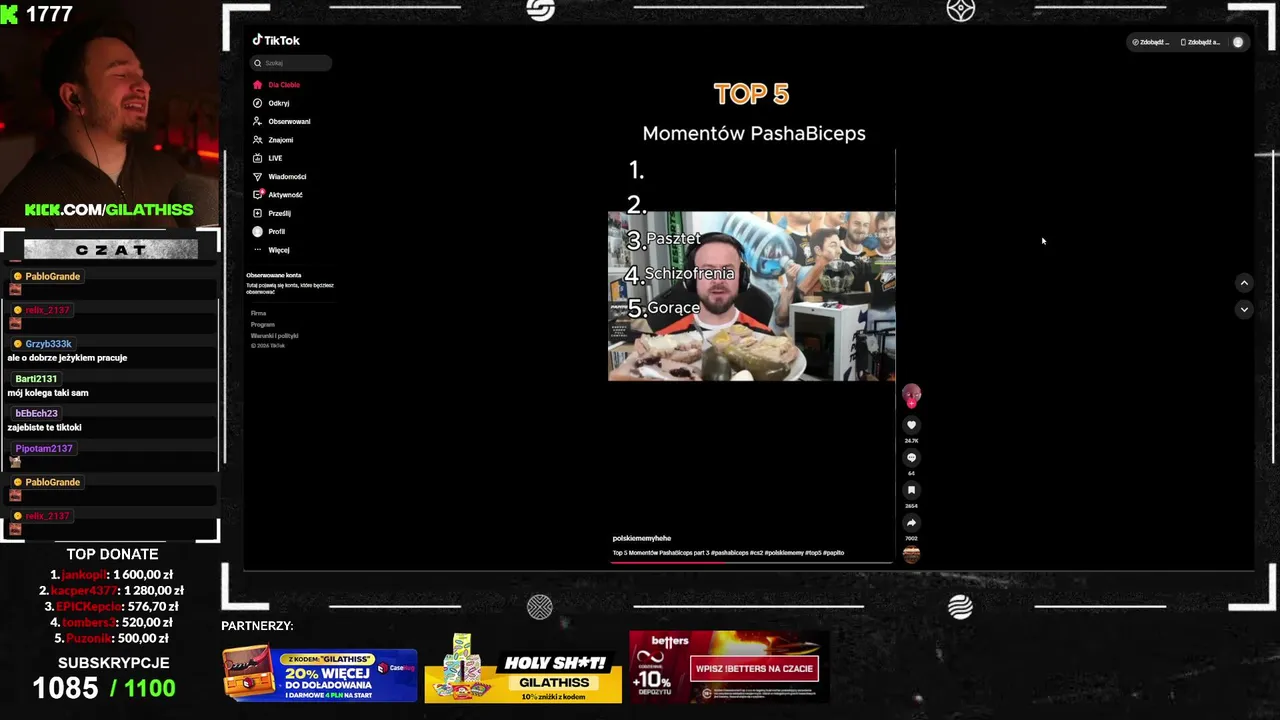Open Profil in the sidebar

click(x=269, y=231)
